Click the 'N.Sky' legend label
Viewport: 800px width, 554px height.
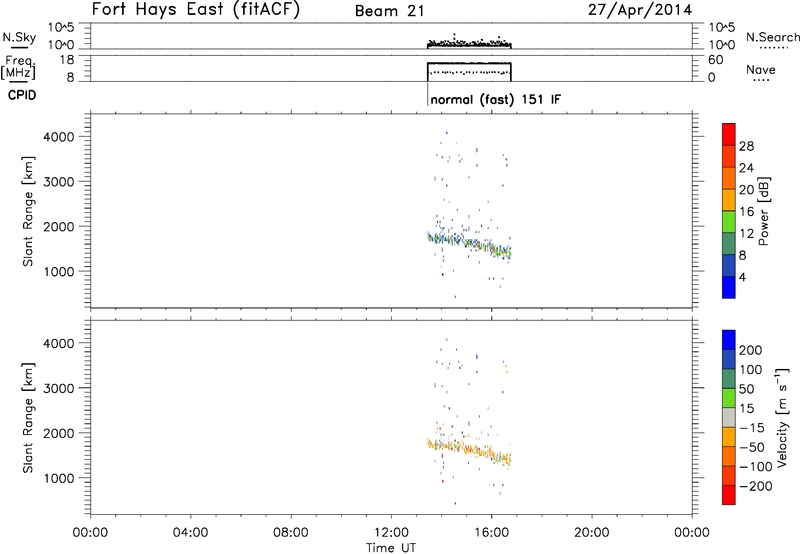(19, 37)
